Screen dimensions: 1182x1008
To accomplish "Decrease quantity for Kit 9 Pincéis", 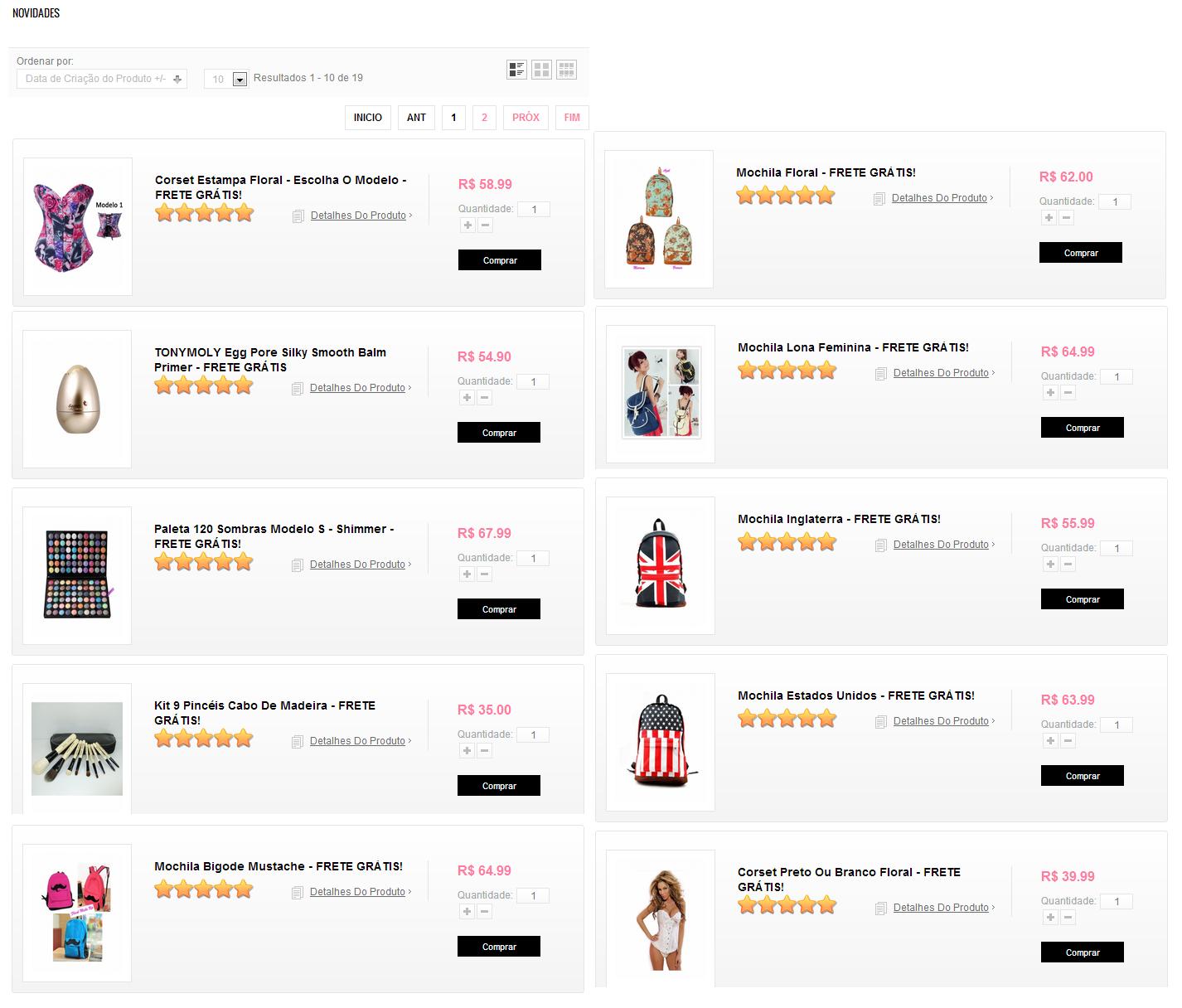I will click(484, 751).
